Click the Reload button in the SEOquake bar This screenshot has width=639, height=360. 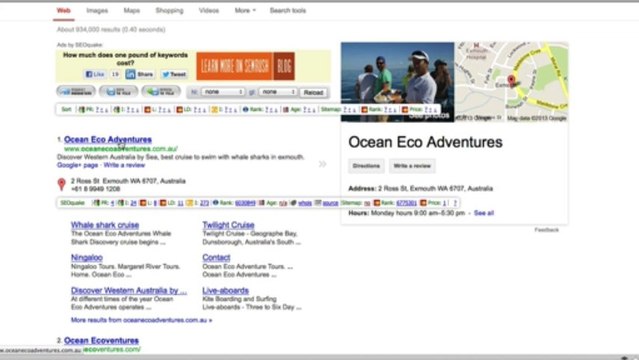pos(313,93)
